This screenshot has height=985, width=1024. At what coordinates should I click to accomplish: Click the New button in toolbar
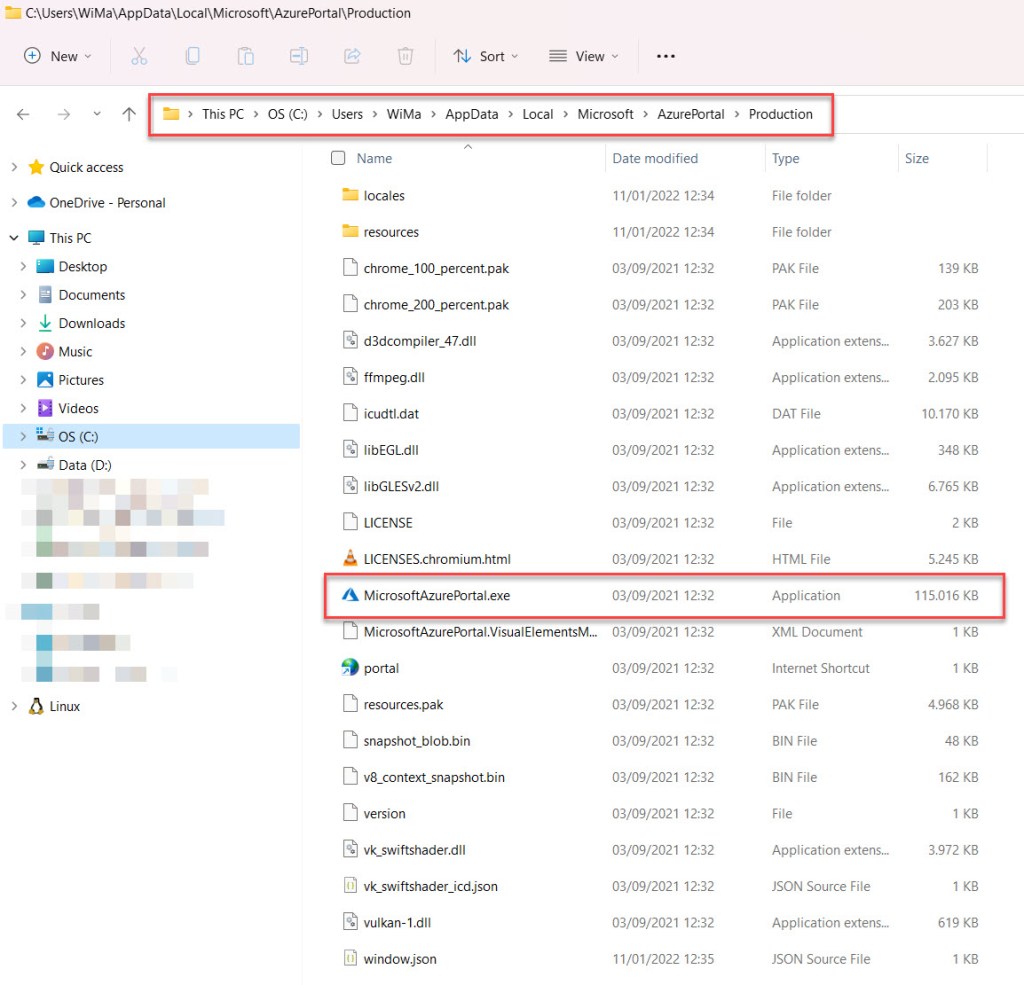(x=58, y=56)
